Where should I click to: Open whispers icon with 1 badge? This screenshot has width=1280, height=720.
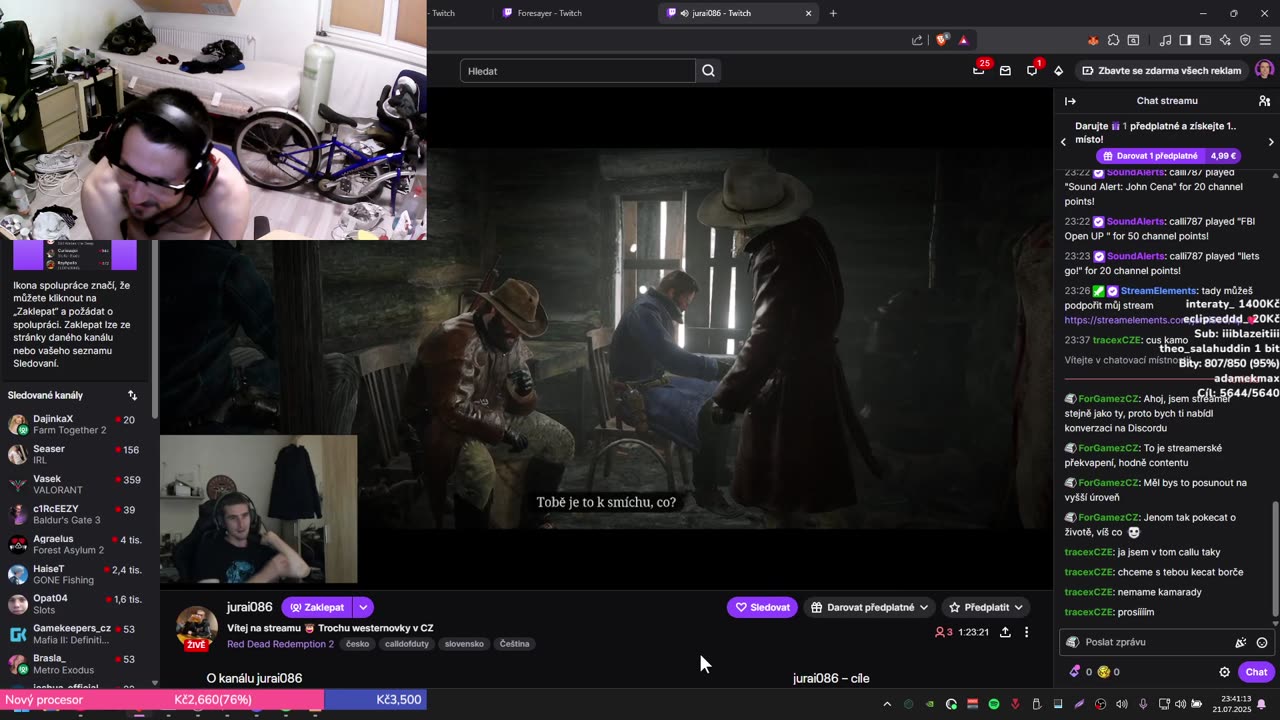1032,71
